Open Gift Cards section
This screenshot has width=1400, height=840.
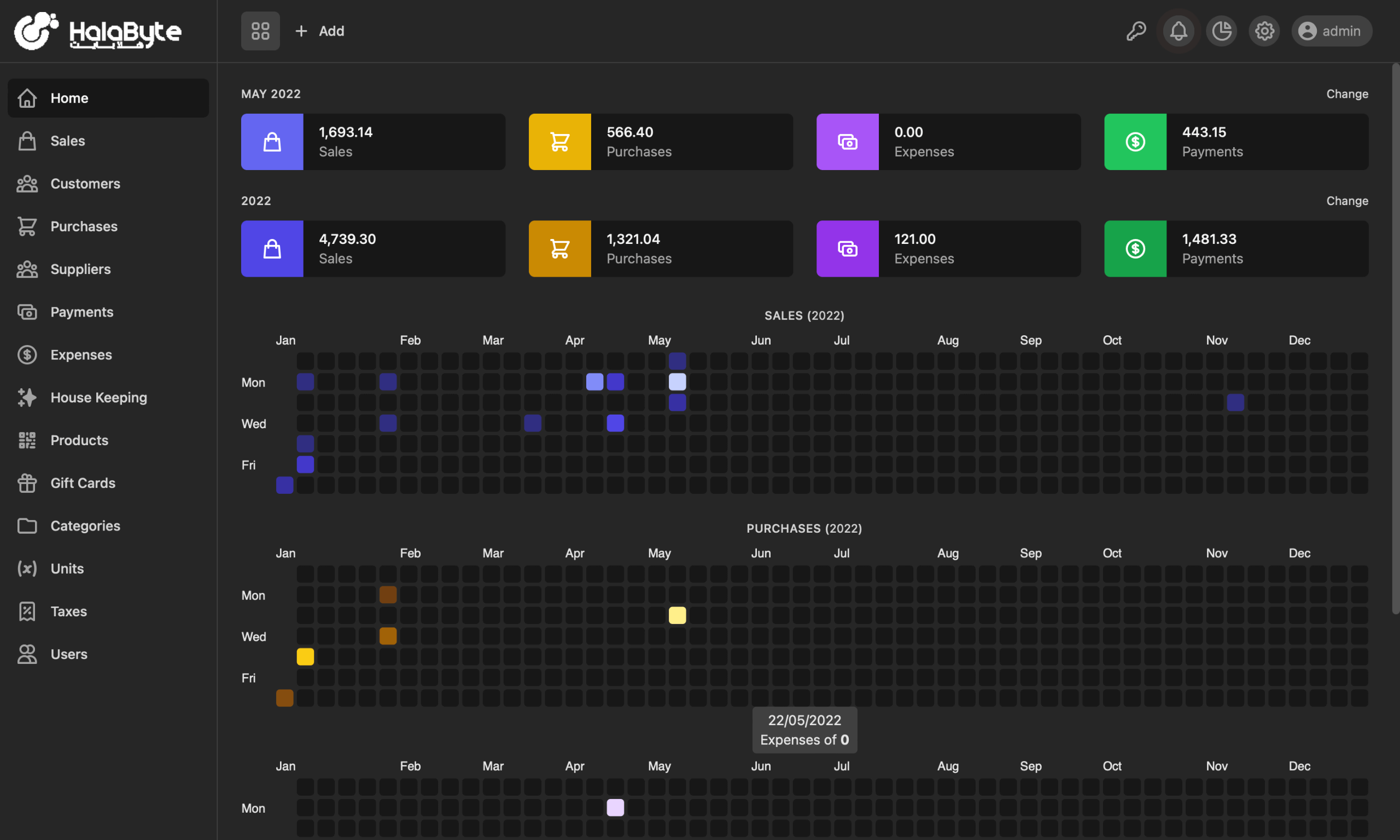83,483
